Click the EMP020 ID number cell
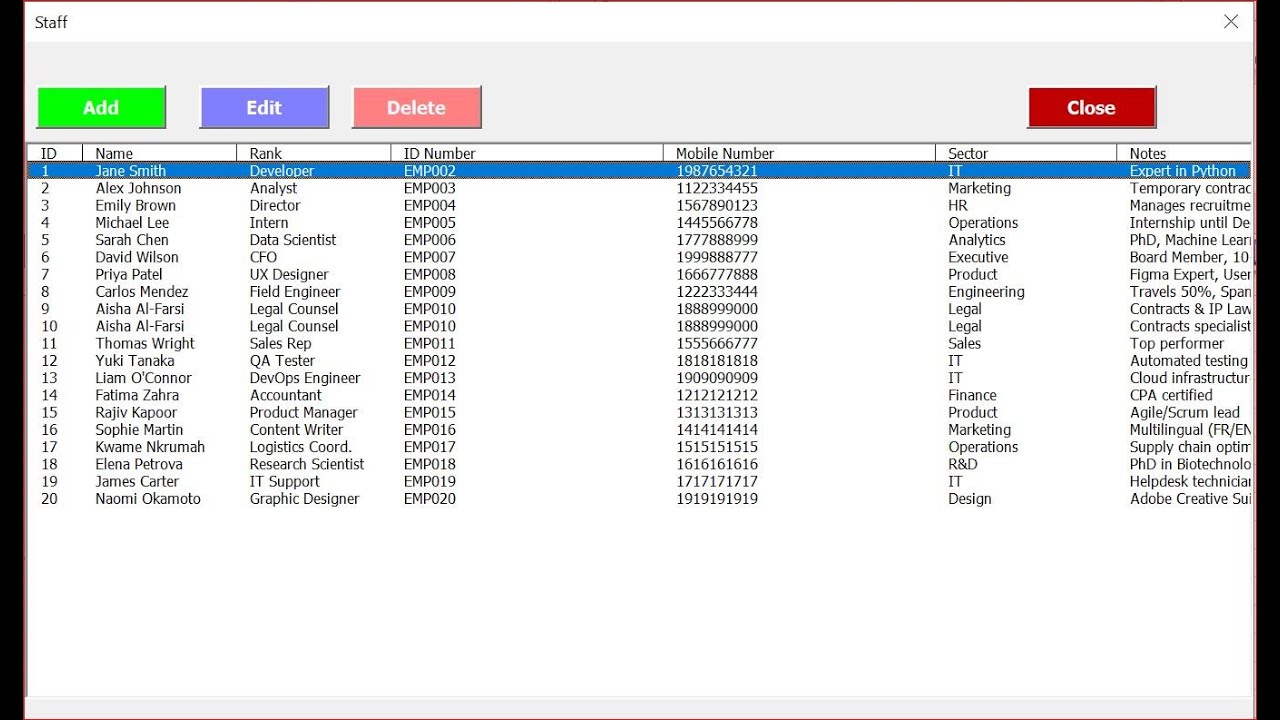Viewport: 1280px width, 720px height. [430, 499]
